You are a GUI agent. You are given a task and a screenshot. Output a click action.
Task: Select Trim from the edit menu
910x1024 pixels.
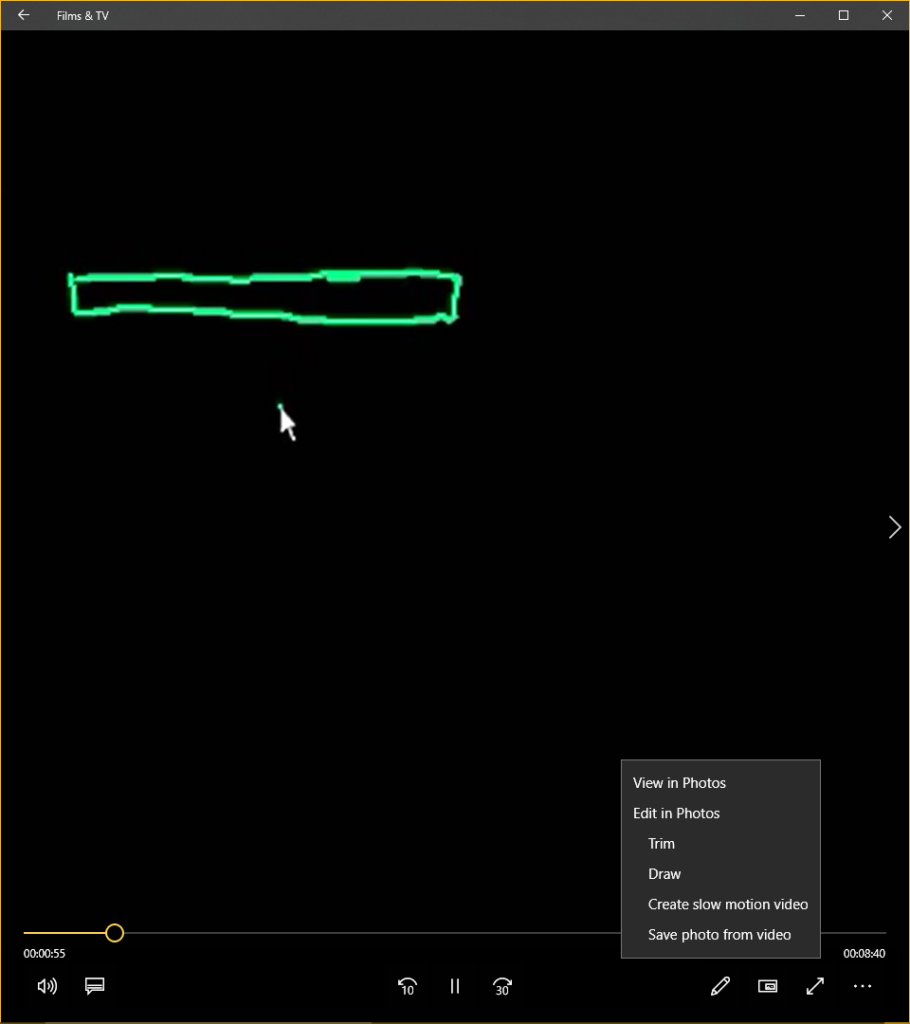click(661, 844)
